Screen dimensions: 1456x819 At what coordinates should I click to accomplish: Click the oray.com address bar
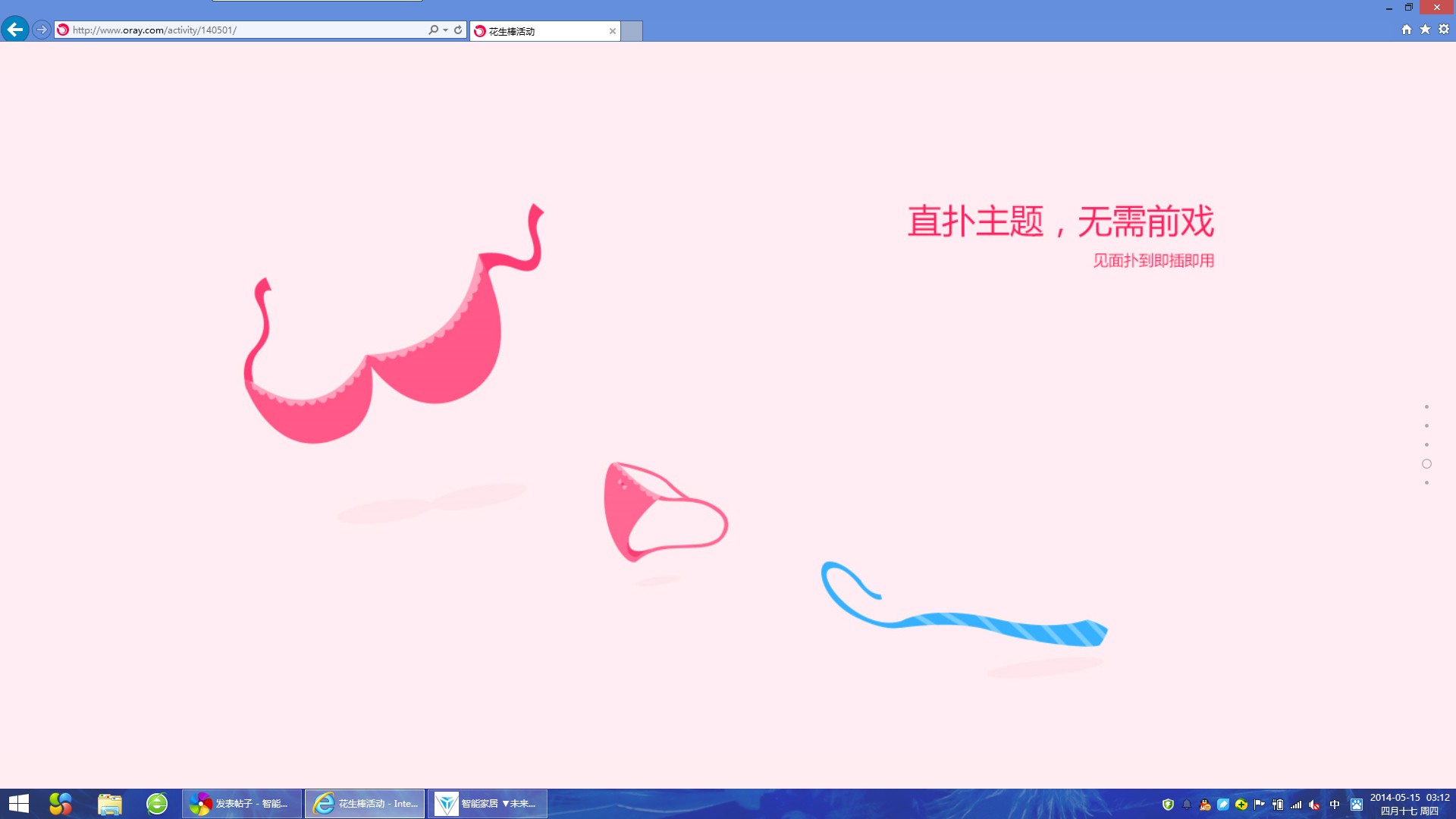pos(227,30)
